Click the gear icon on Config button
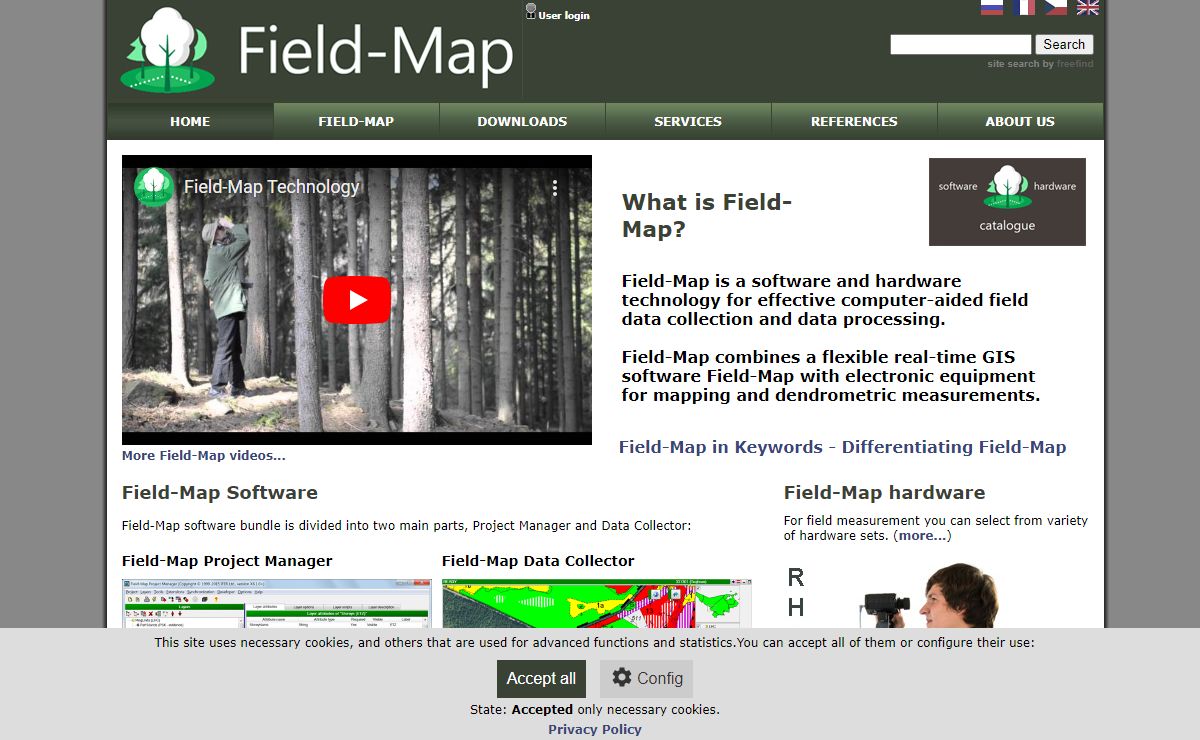The width and height of the screenshot is (1200, 740). tap(622, 677)
